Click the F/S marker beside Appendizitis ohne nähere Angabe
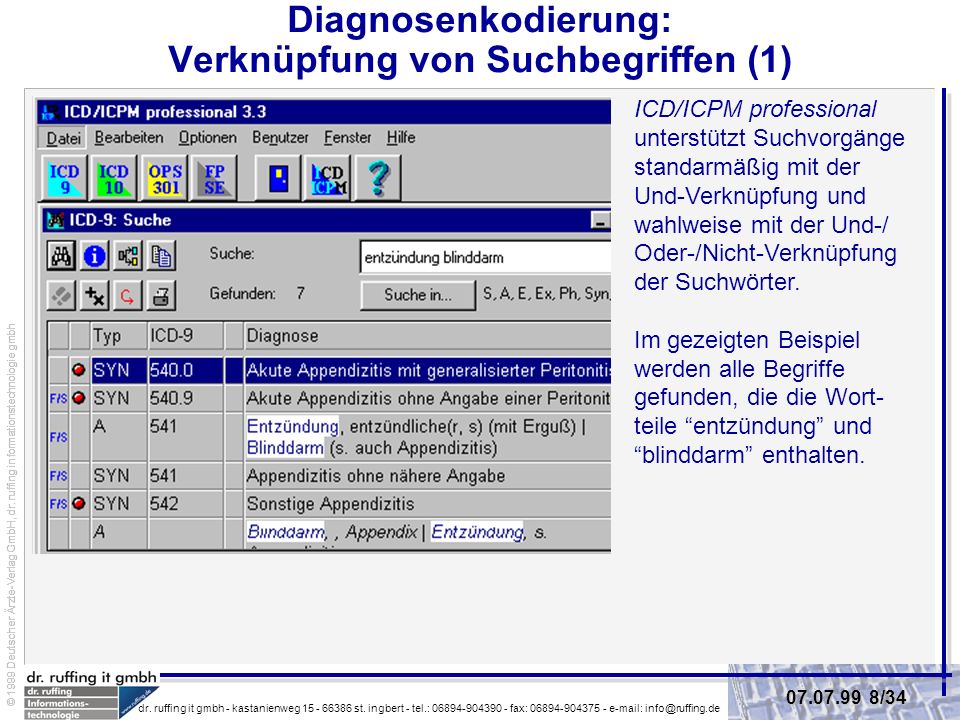The width and height of the screenshot is (960, 720). (x=58, y=476)
